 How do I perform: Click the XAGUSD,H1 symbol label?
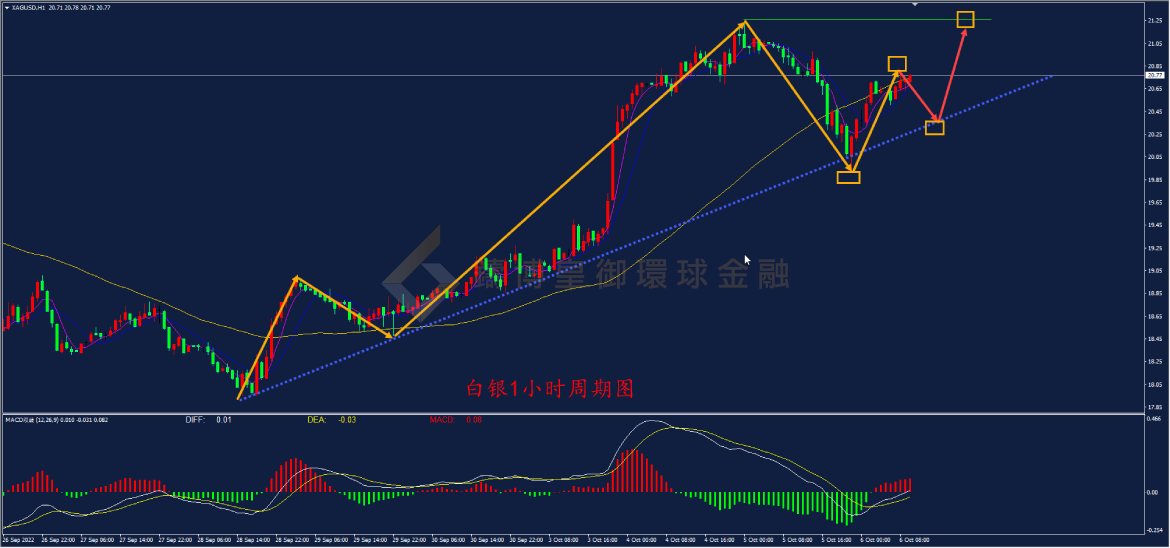click(x=28, y=7)
